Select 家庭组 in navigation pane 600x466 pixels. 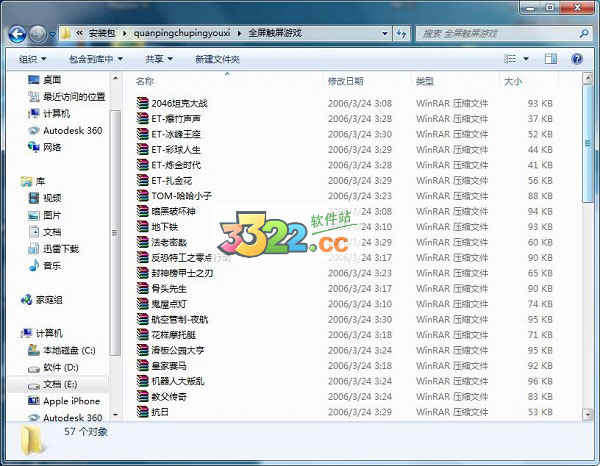tap(42, 300)
